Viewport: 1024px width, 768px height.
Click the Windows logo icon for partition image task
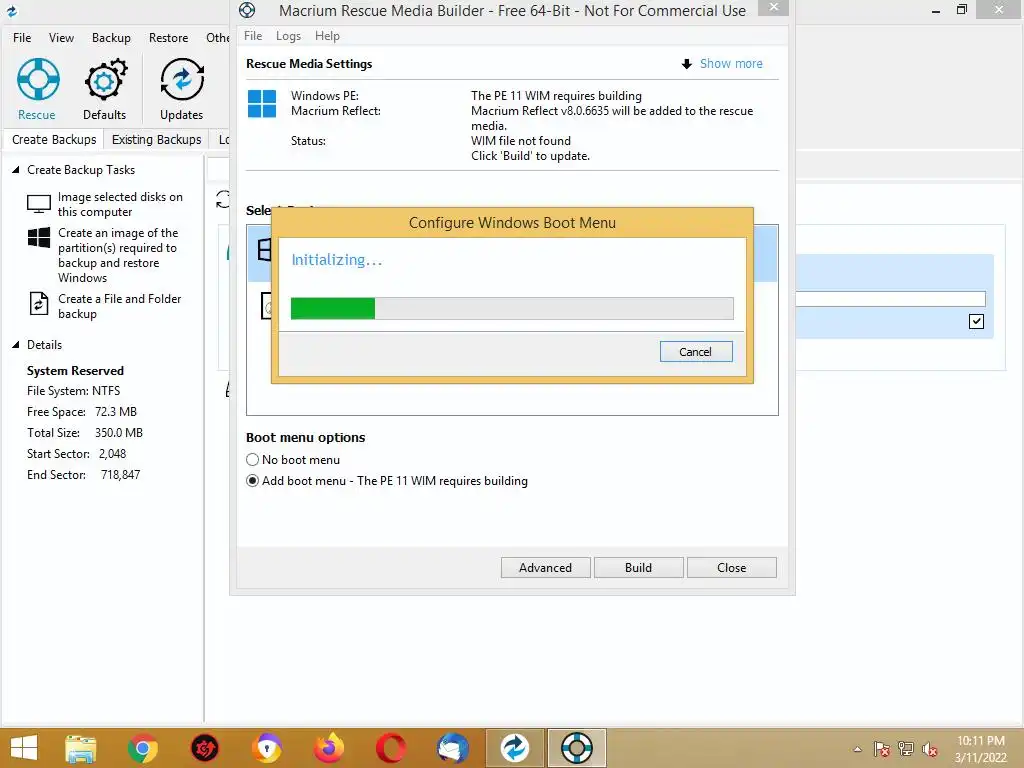point(39,237)
